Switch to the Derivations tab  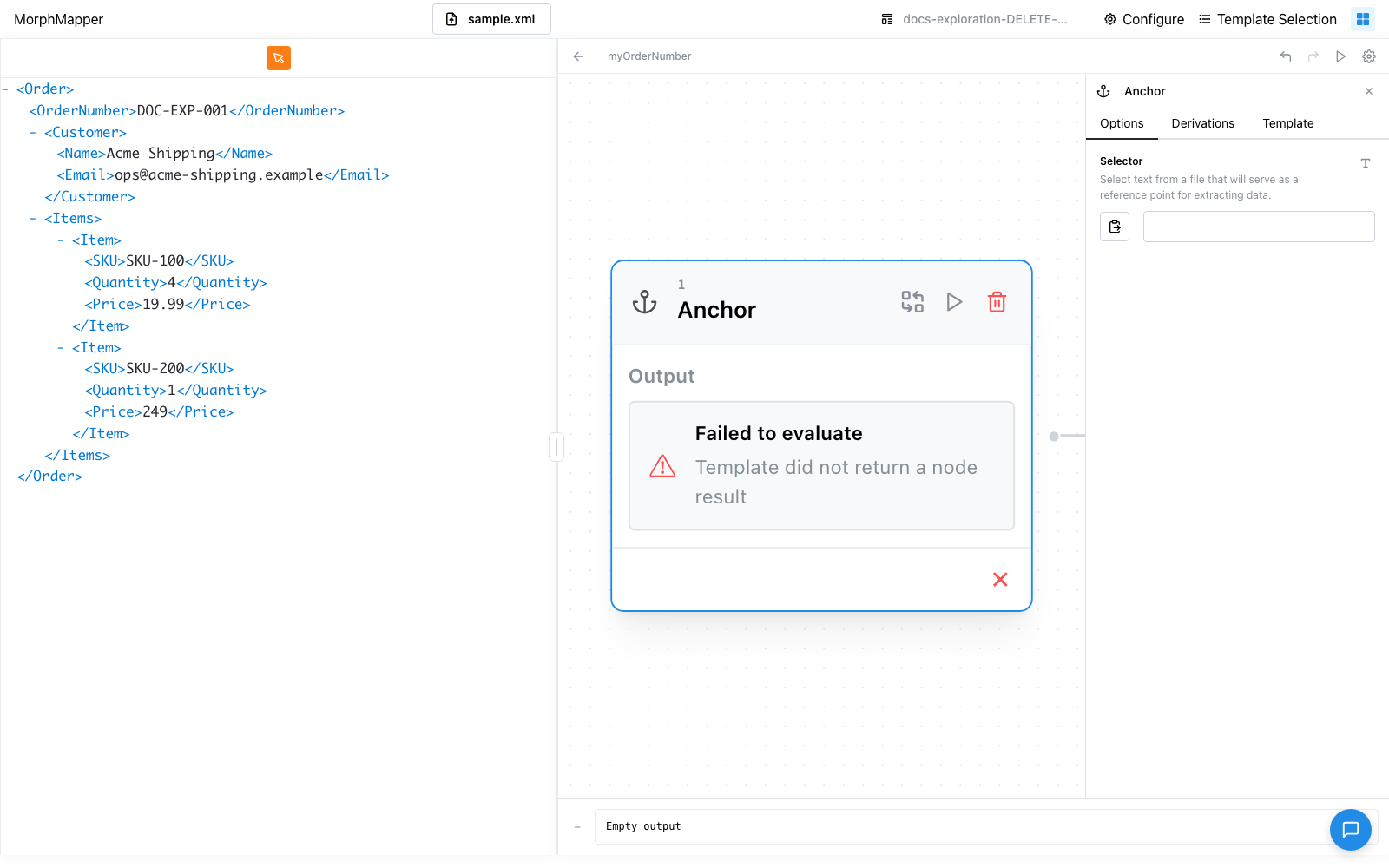1203,123
